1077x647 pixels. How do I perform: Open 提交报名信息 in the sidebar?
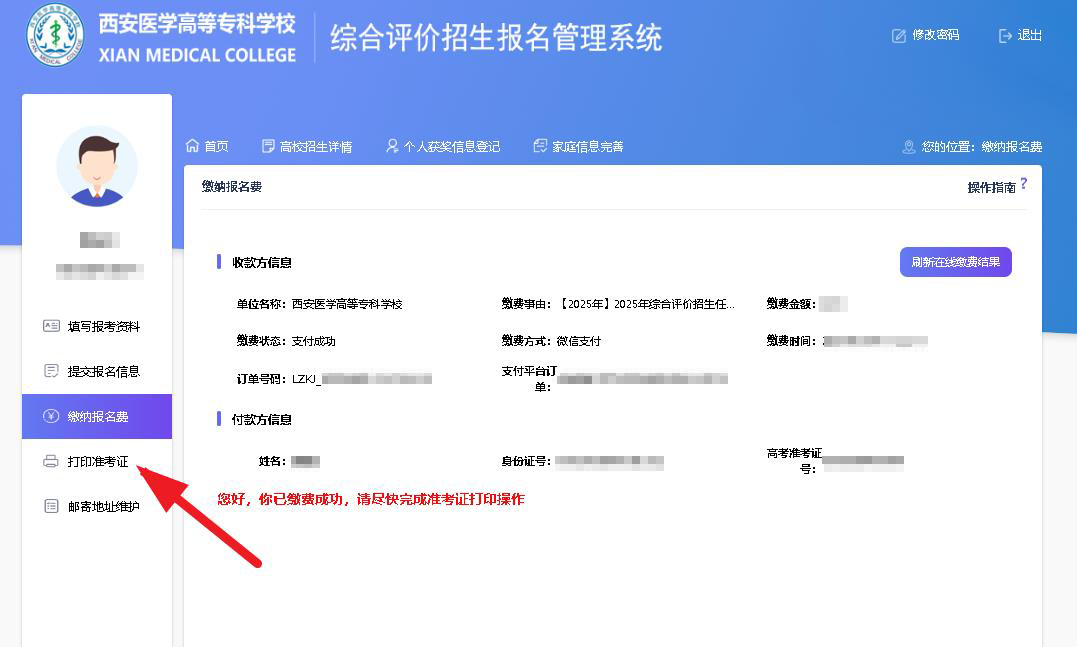[104, 371]
